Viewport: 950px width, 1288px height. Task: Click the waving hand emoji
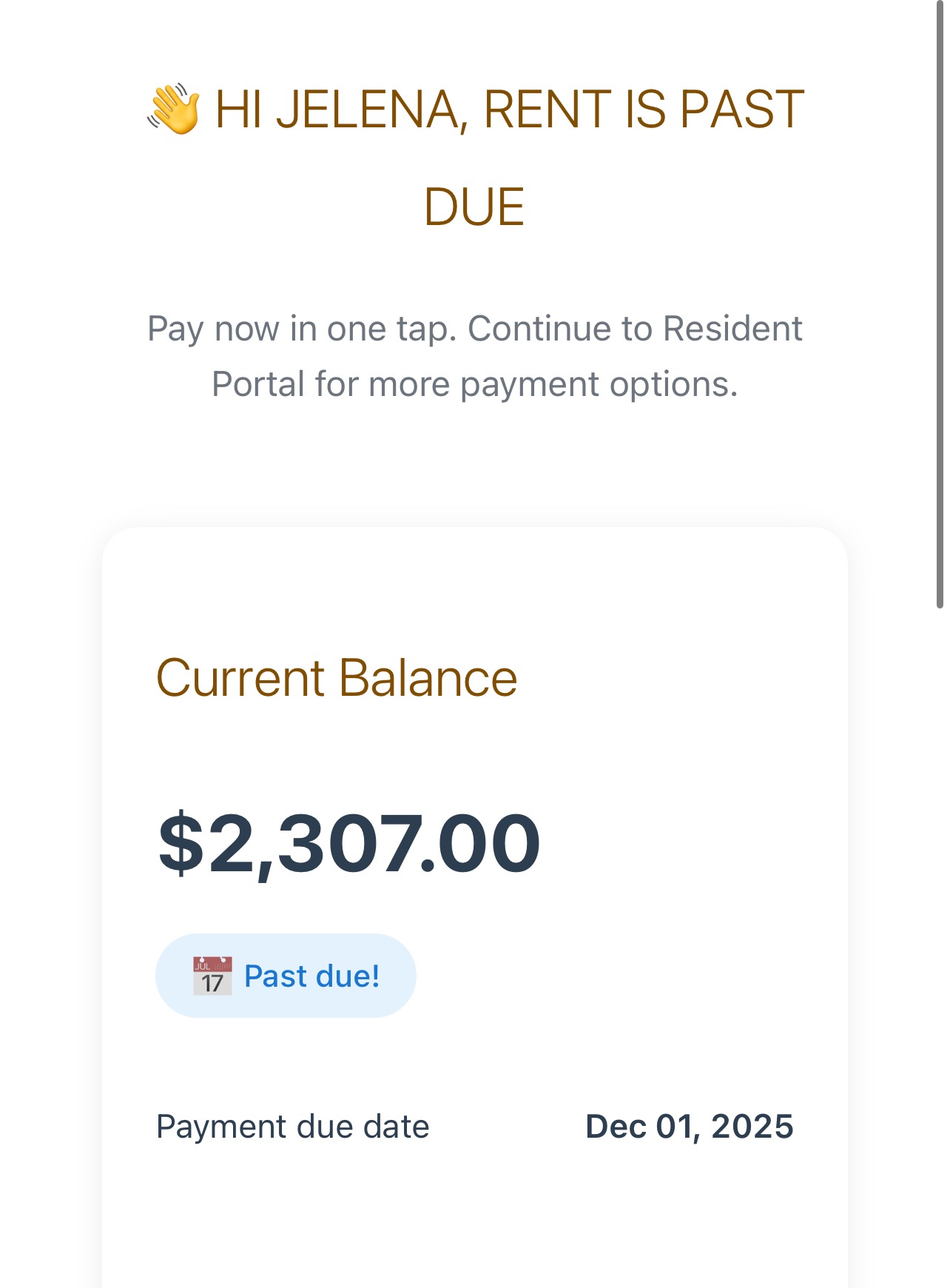pyautogui.click(x=175, y=110)
